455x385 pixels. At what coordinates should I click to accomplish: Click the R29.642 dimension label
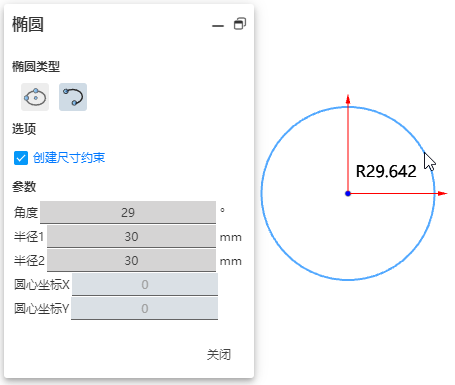(x=386, y=171)
